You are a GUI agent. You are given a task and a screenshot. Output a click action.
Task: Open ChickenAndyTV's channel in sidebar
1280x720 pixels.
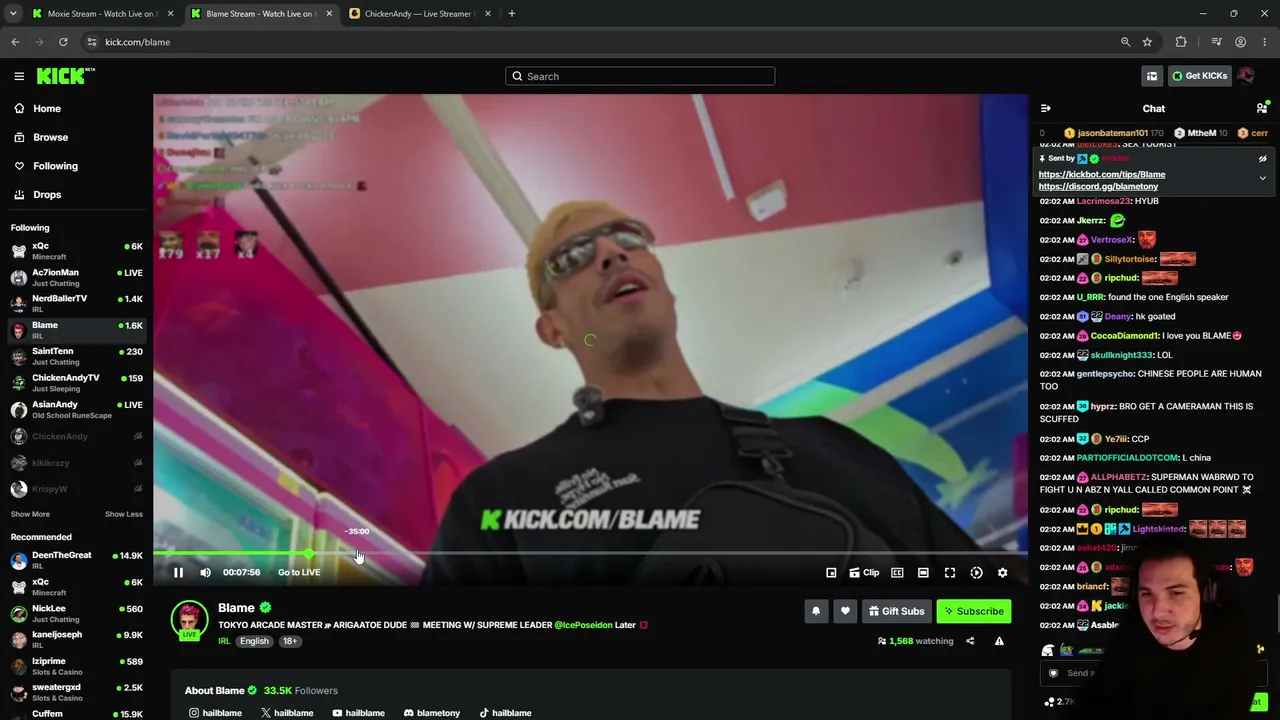click(76, 382)
